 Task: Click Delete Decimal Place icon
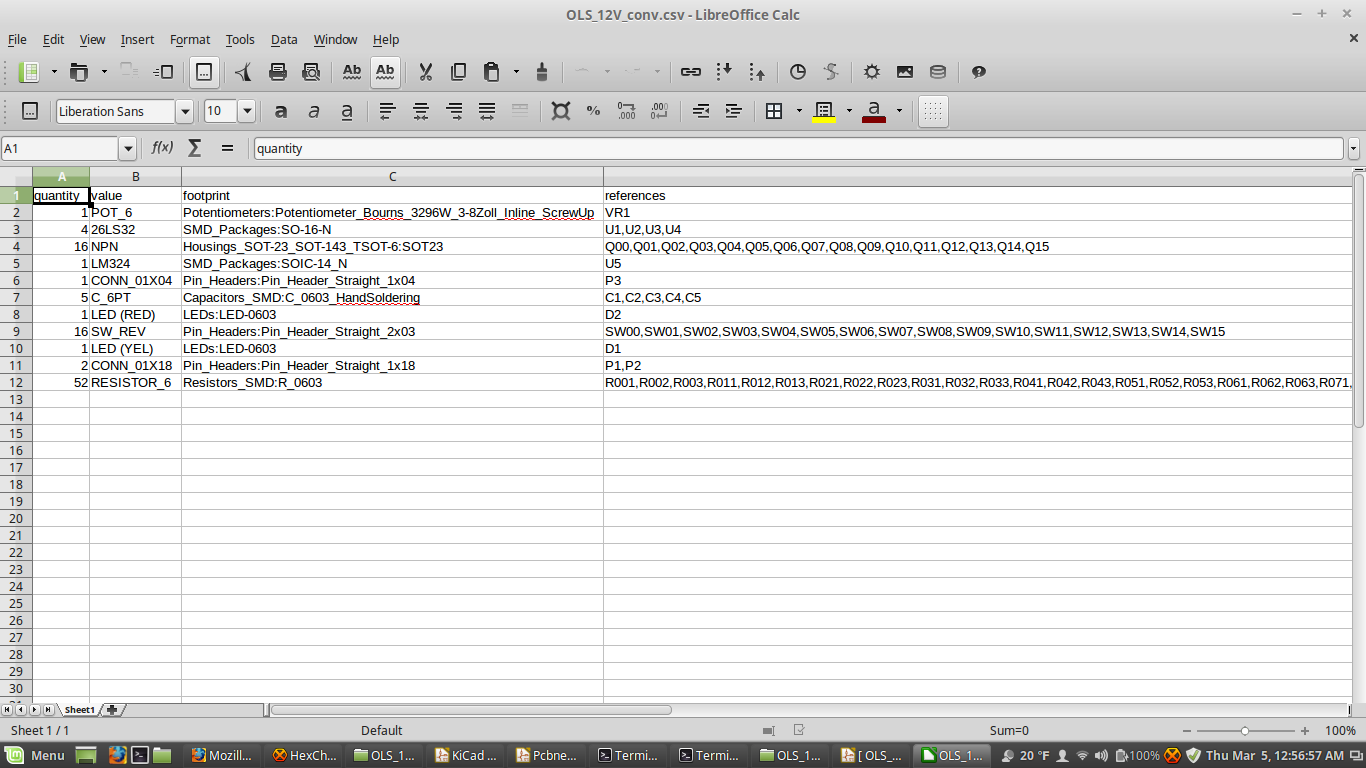(x=660, y=111)
